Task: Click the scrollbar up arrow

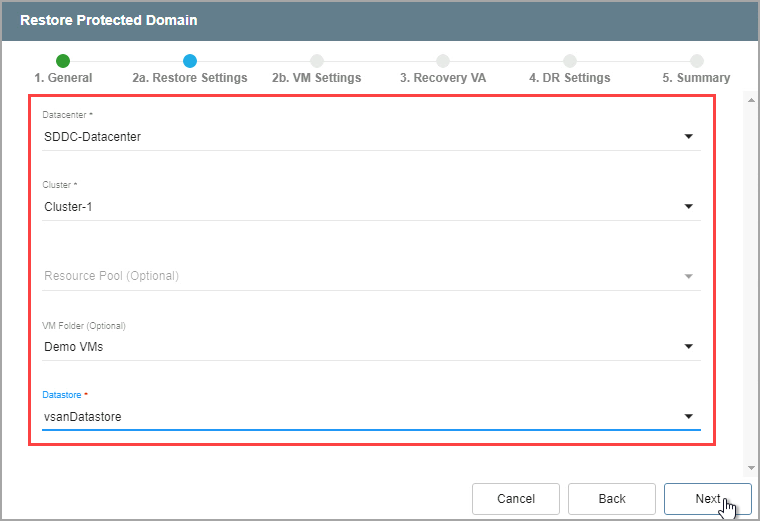Action: point(750,101)
